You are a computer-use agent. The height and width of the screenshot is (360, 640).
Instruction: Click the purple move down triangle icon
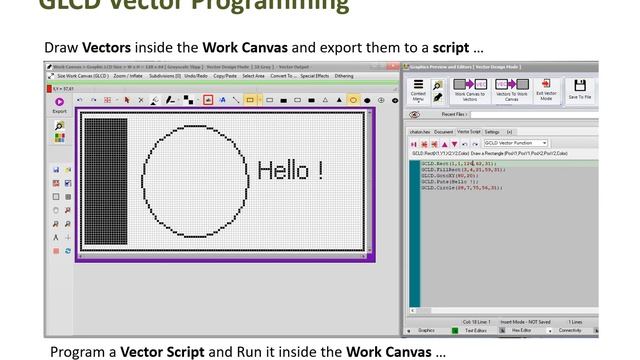point(454,144)
